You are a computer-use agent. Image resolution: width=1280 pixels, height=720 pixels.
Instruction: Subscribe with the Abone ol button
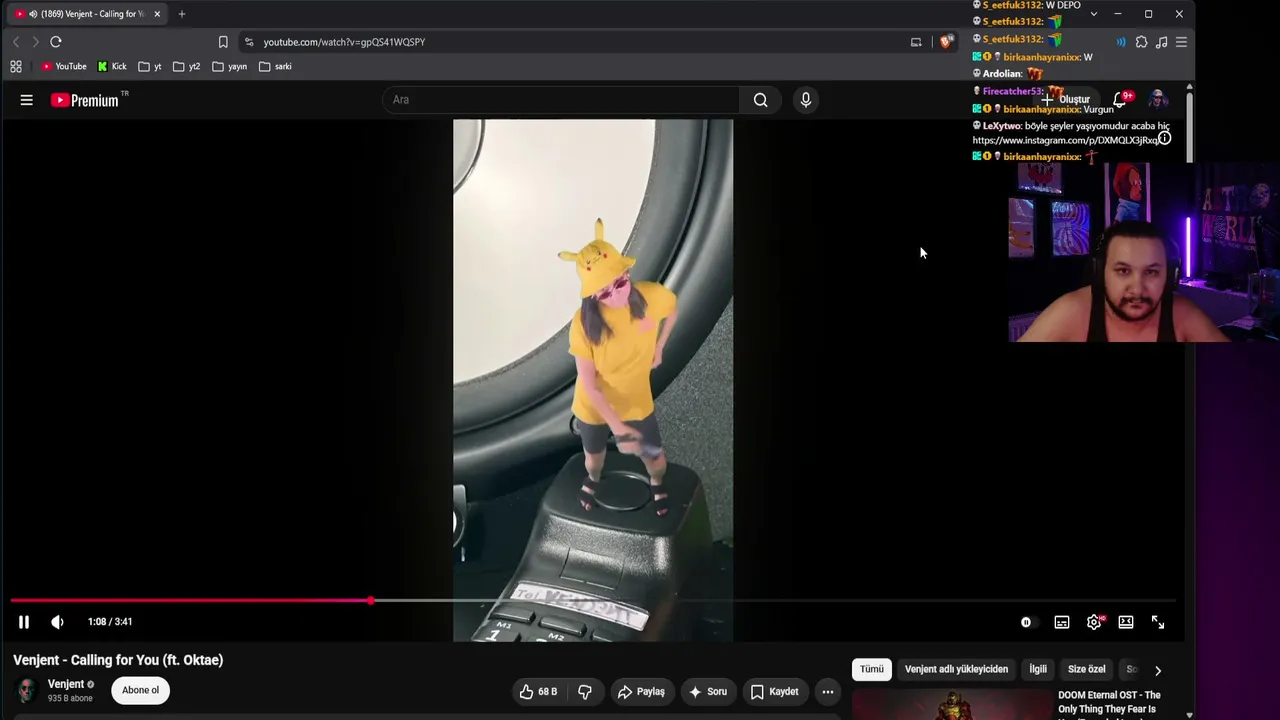(141, 690)
